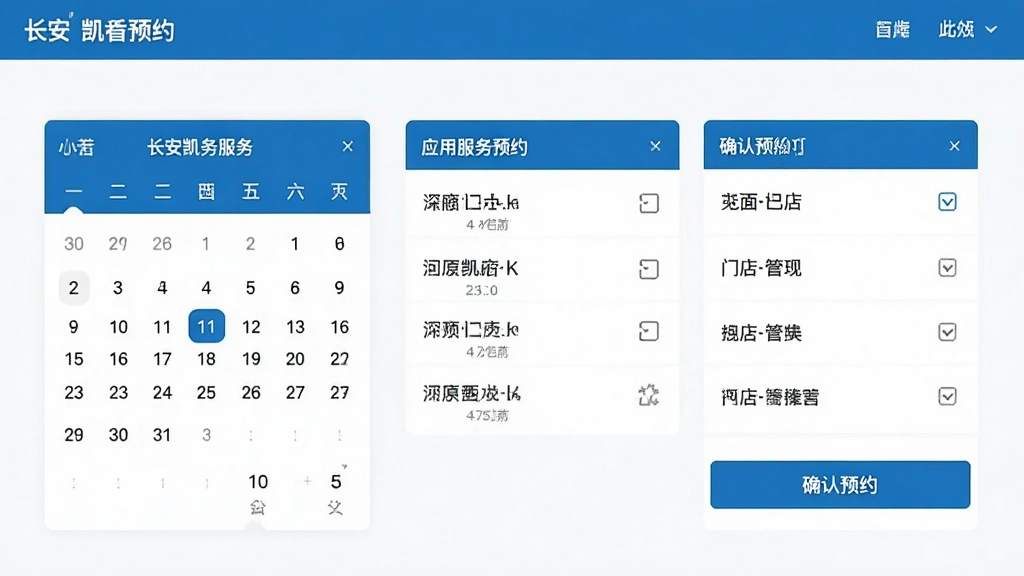1024x576 pixels.
Task: Choose date 15 in the calendar
Action: point(74,359)
